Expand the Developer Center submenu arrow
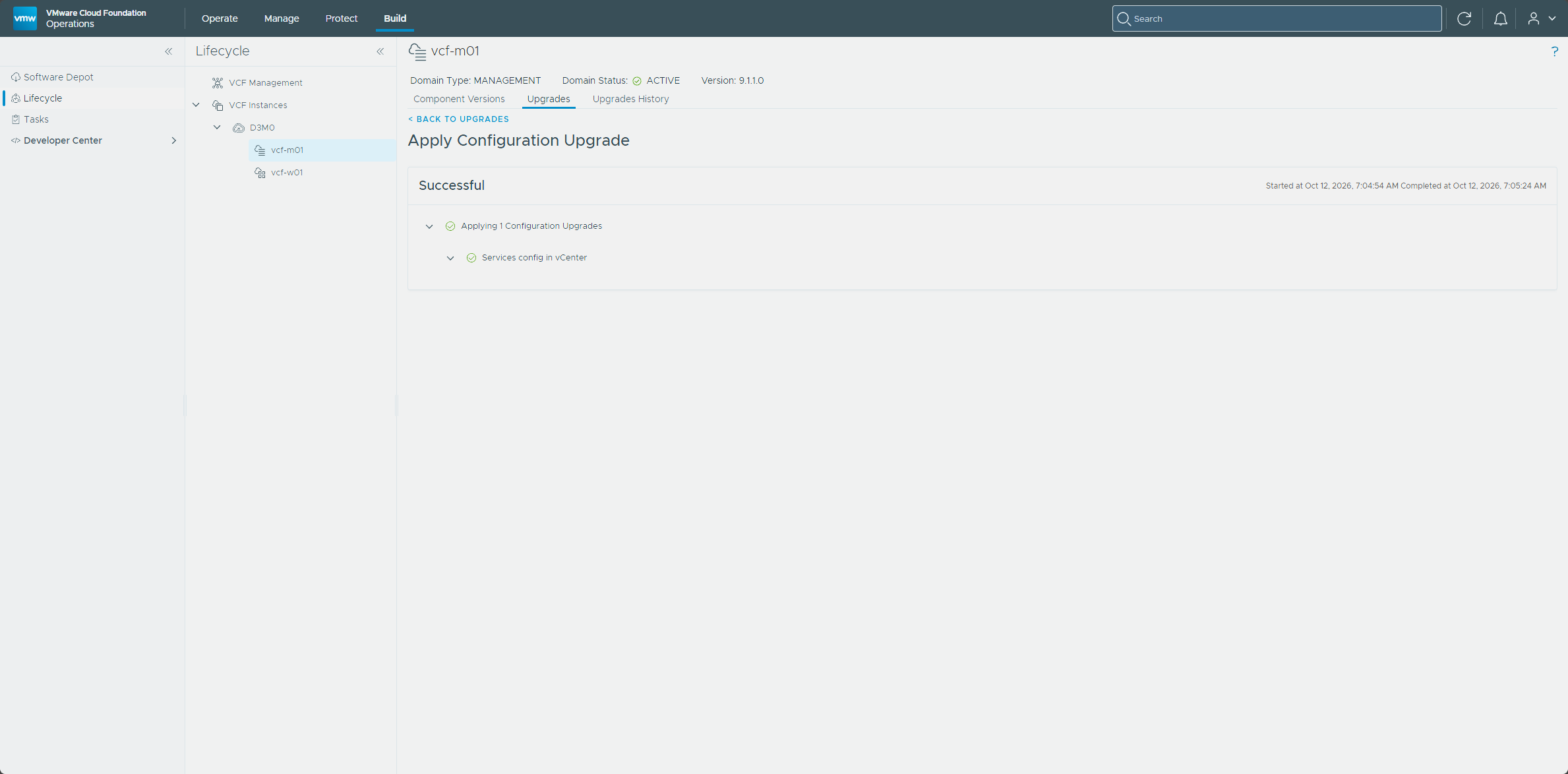This screenshot has width=1568, height=774. coord(174,140)
